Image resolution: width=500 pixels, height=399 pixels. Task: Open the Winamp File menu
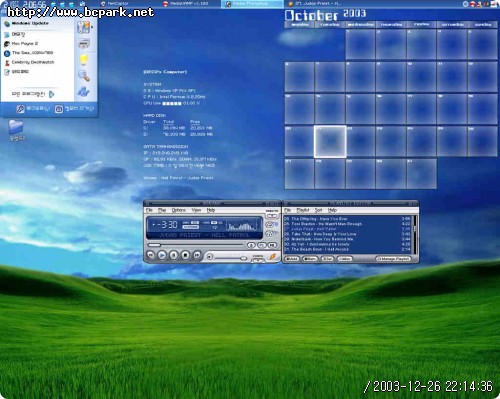click(x=149, y=210)
